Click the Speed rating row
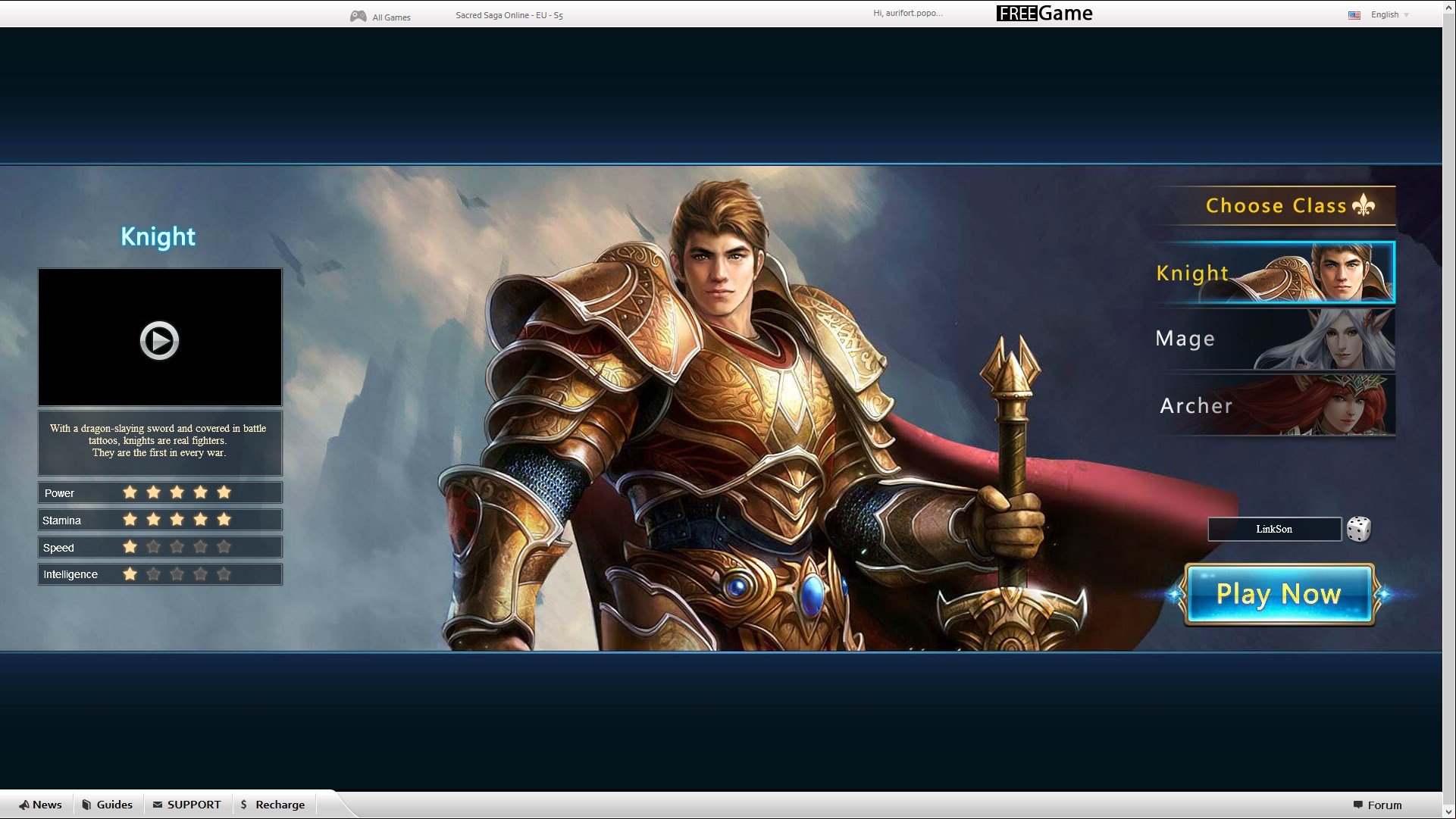Image resolution: width=1456 pixels, height=819 pixels. (x=160, y=547)
